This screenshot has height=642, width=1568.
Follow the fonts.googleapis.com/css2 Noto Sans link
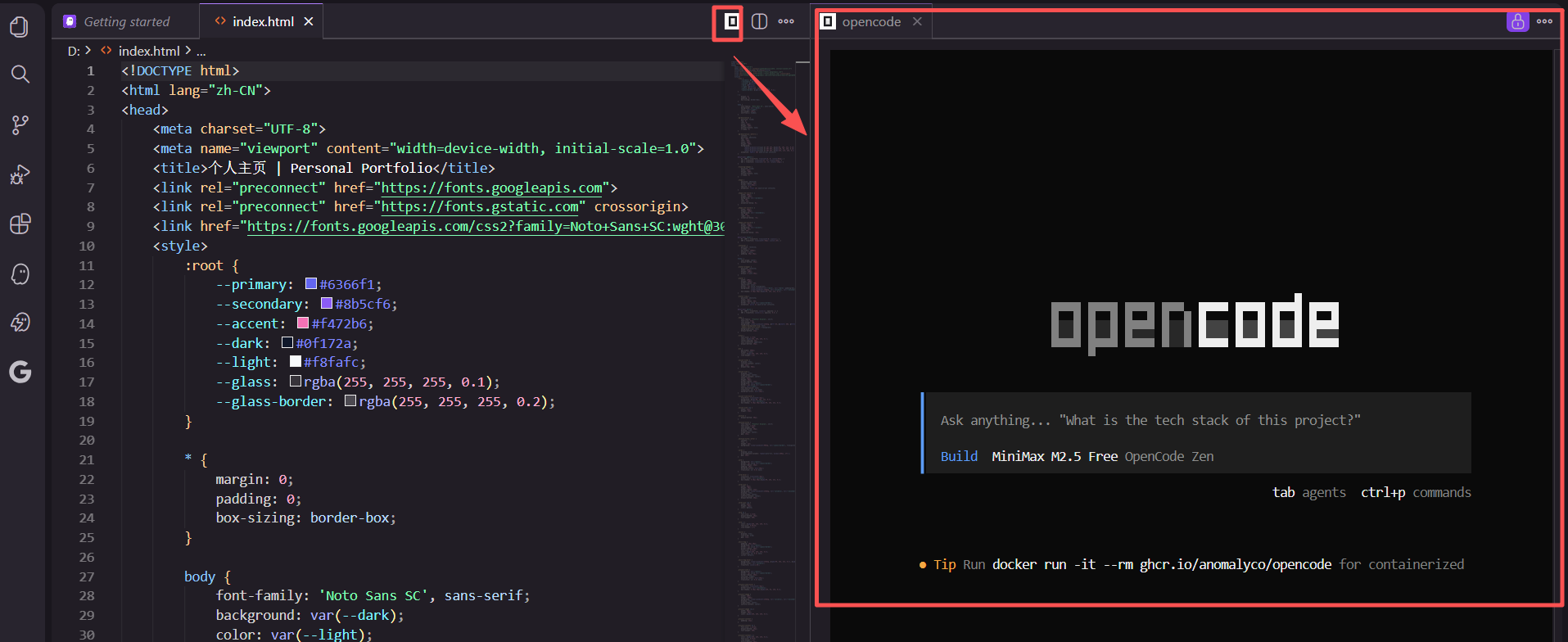[486, 227]
